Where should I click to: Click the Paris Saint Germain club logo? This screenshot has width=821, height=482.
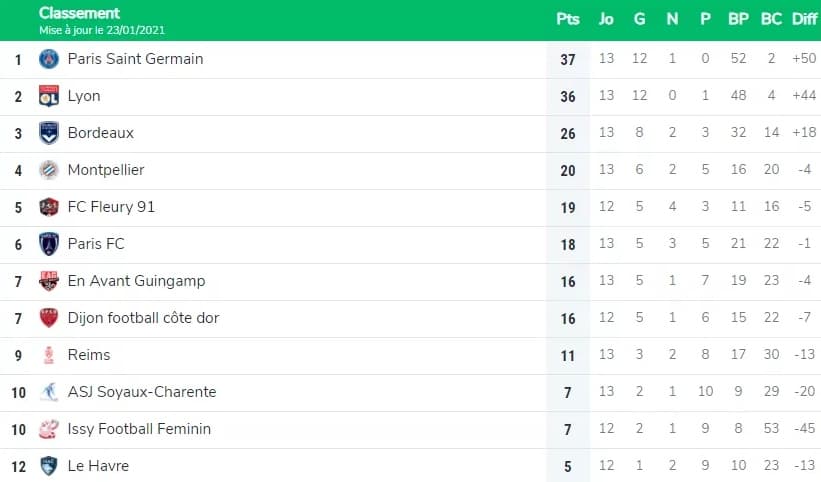tap(49, 59)
